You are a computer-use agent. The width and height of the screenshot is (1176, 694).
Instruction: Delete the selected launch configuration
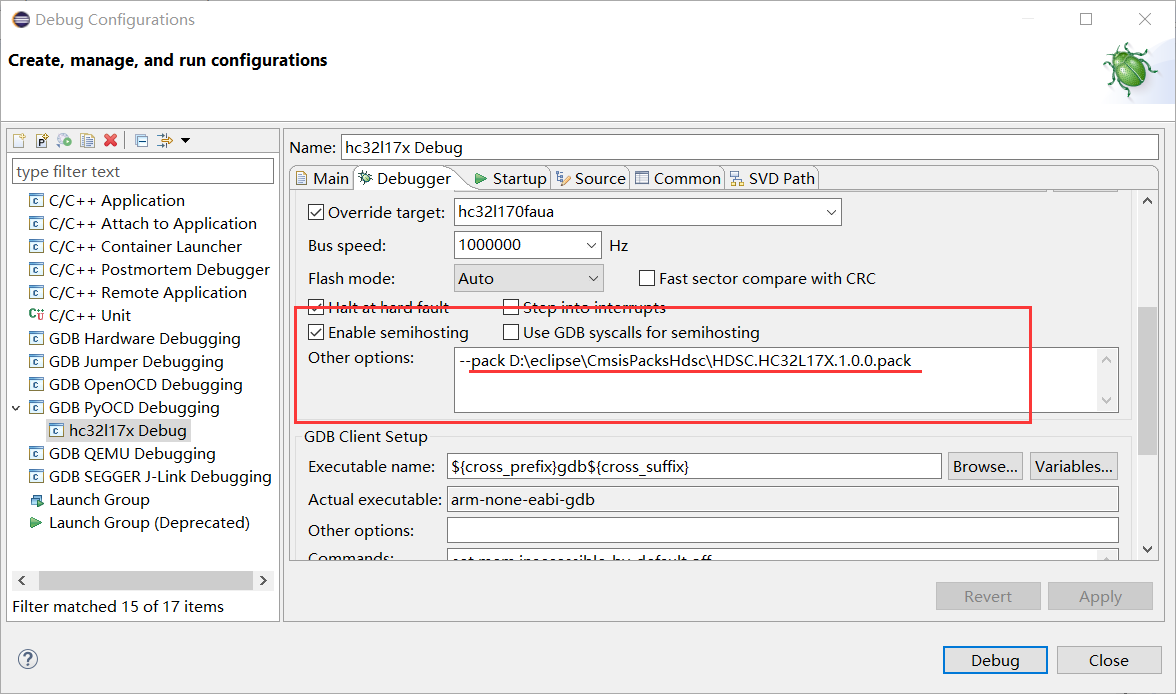tap(110, 140)
